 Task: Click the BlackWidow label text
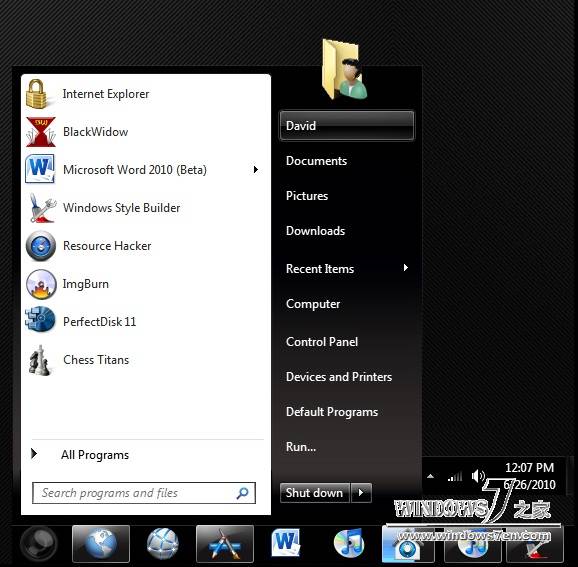[x=95, y=132]
